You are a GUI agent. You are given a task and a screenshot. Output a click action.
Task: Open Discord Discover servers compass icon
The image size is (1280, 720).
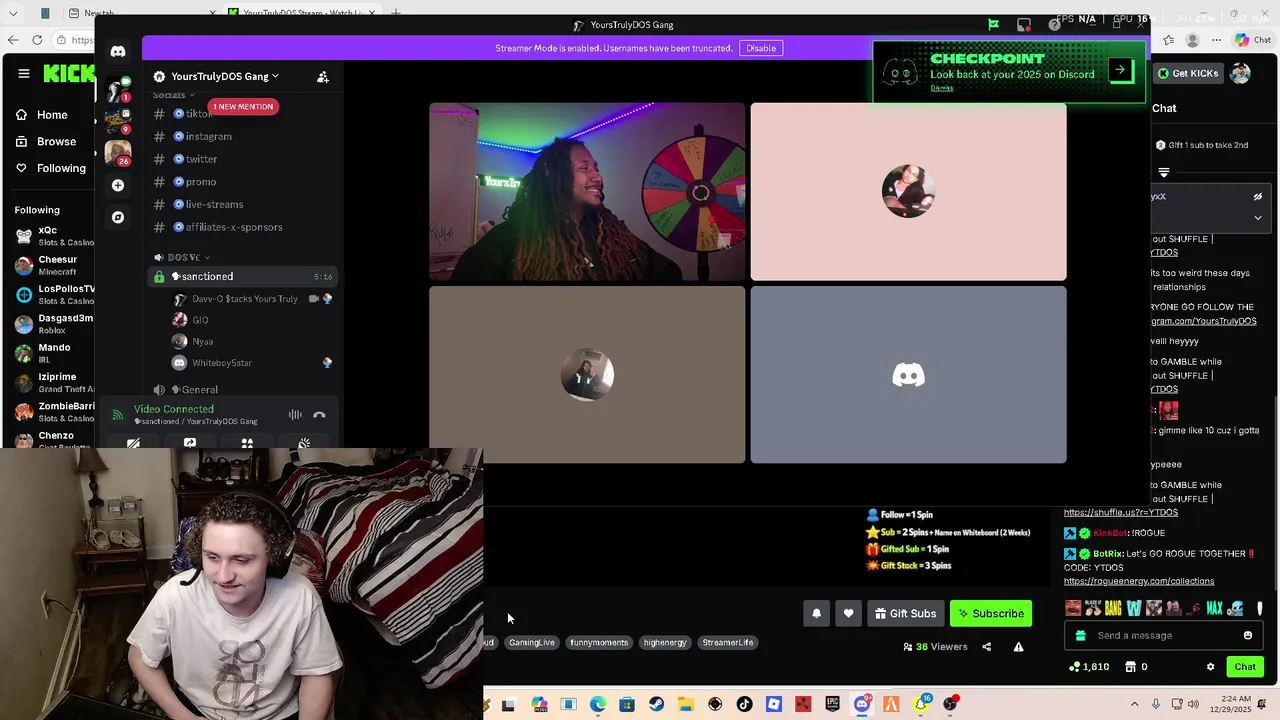click(x=118, y=217)
